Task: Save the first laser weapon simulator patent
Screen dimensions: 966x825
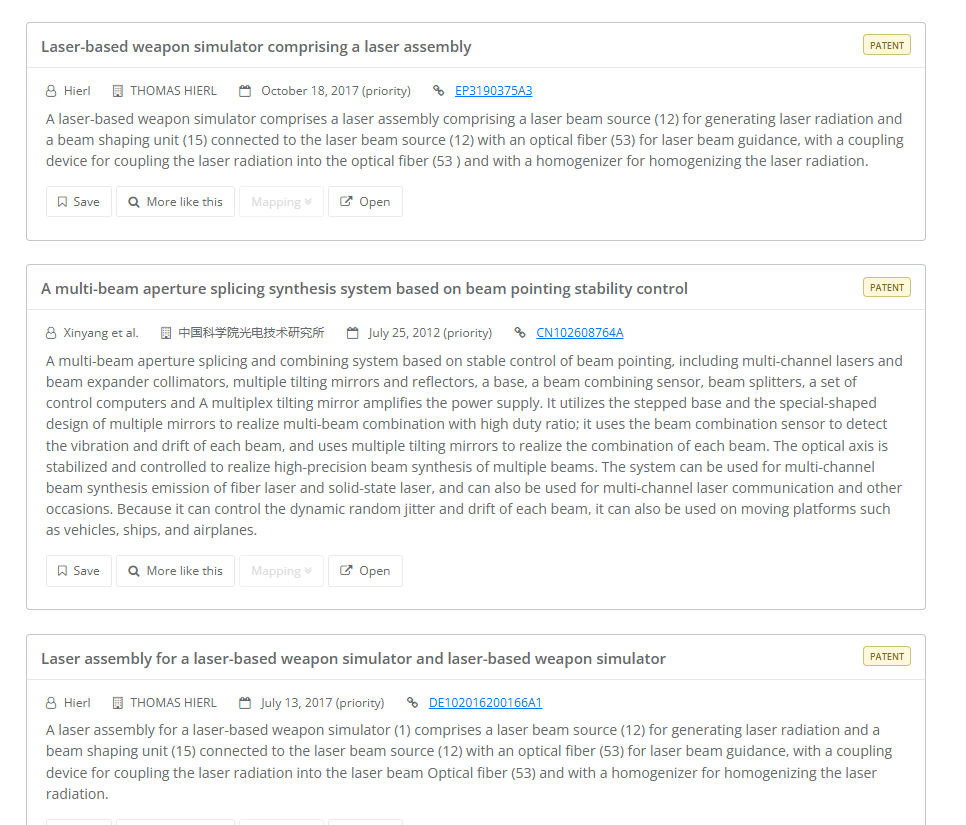Action: [x=79, y=201]
